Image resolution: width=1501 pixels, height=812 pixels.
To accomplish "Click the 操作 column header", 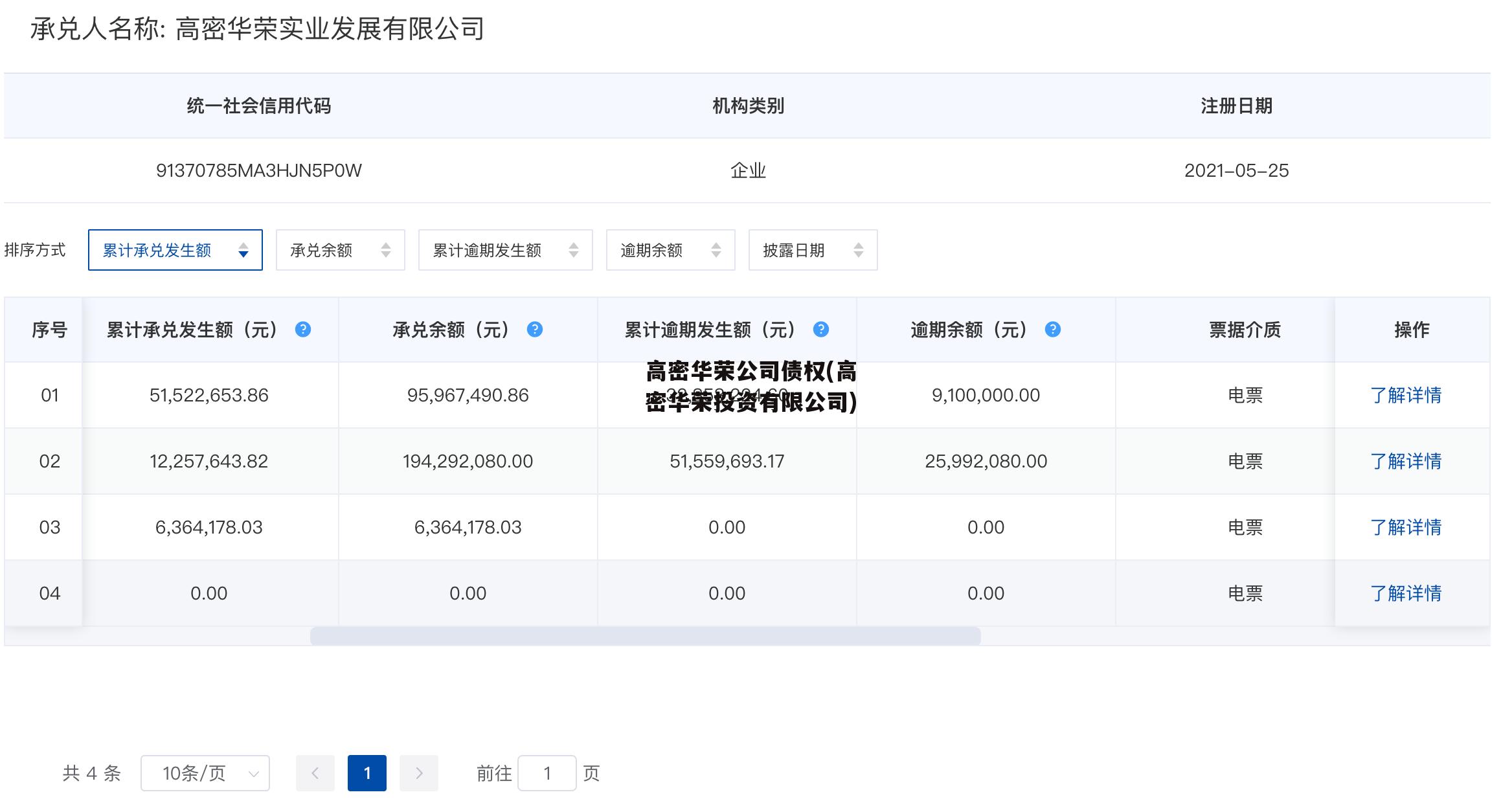I will click(1412, 330).
